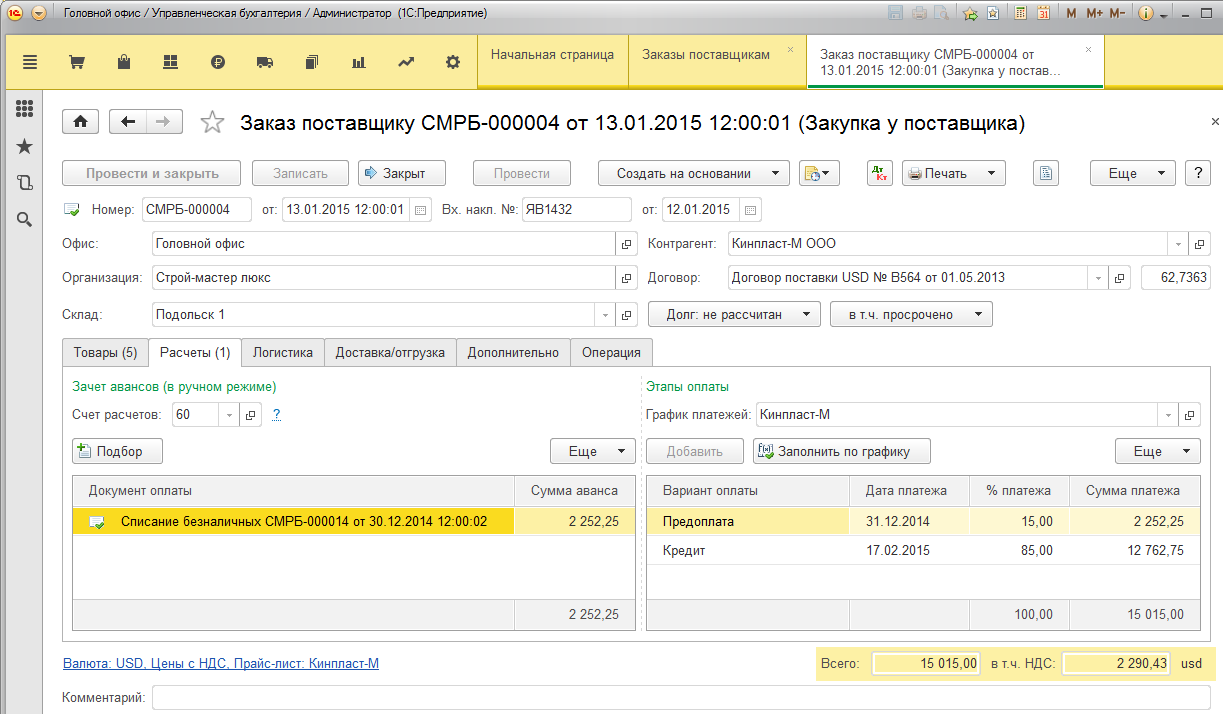1223x714 pixels.
Task: Go to the home page button
Action: pos(80,121)
